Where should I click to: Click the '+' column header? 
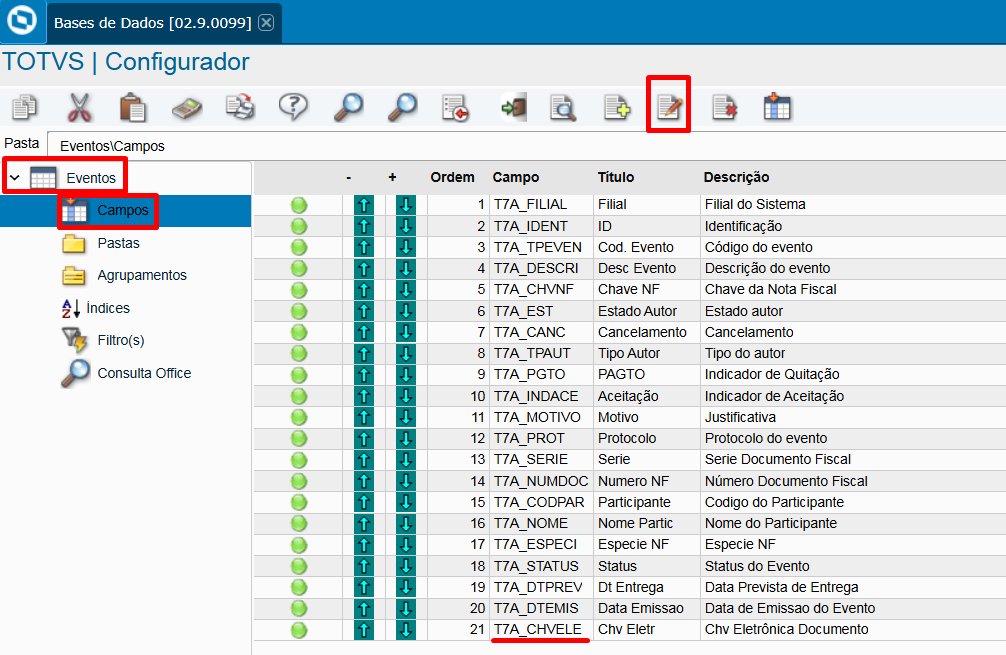tap(392, 177)
